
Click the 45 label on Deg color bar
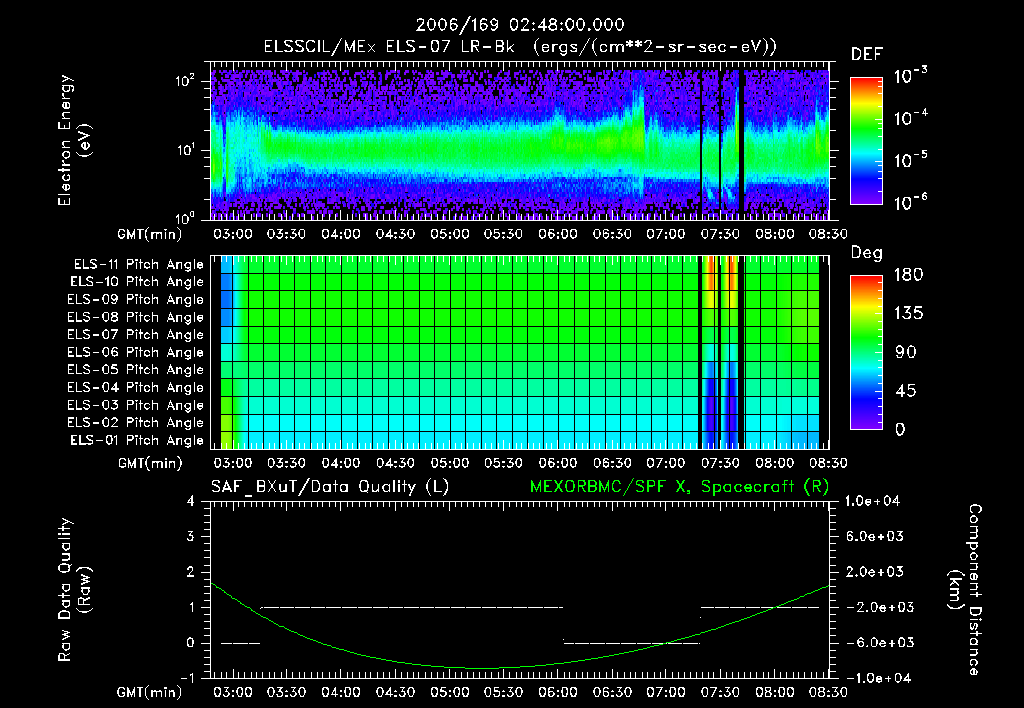click(x=906, y=391)
